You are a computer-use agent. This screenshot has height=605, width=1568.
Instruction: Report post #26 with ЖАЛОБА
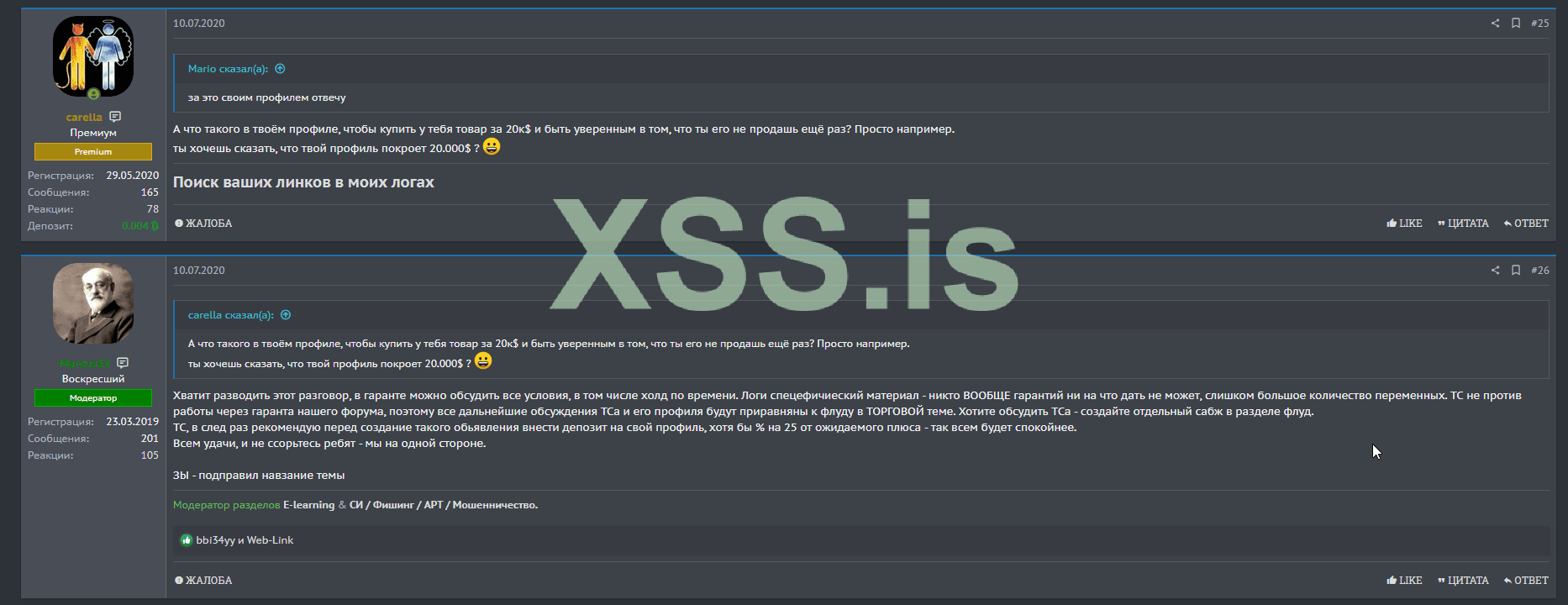203,581
